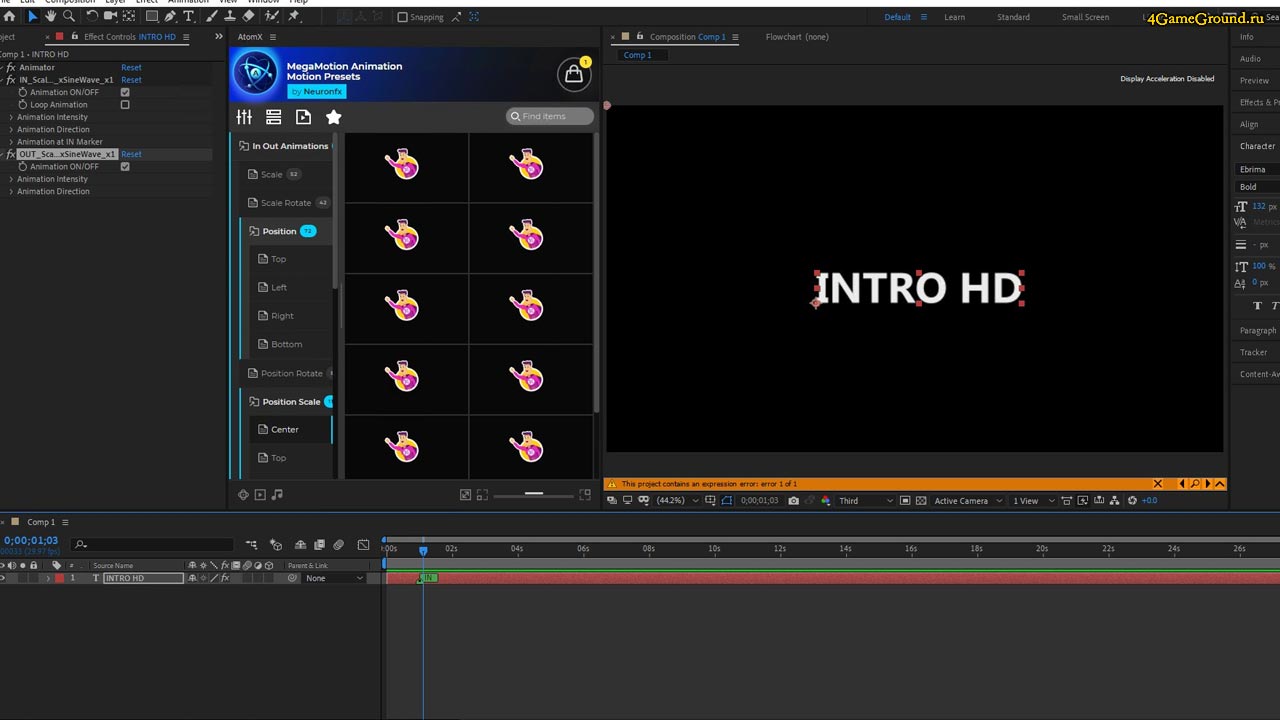Click the AtomX control sliders icon

click(x=244, y=117)
